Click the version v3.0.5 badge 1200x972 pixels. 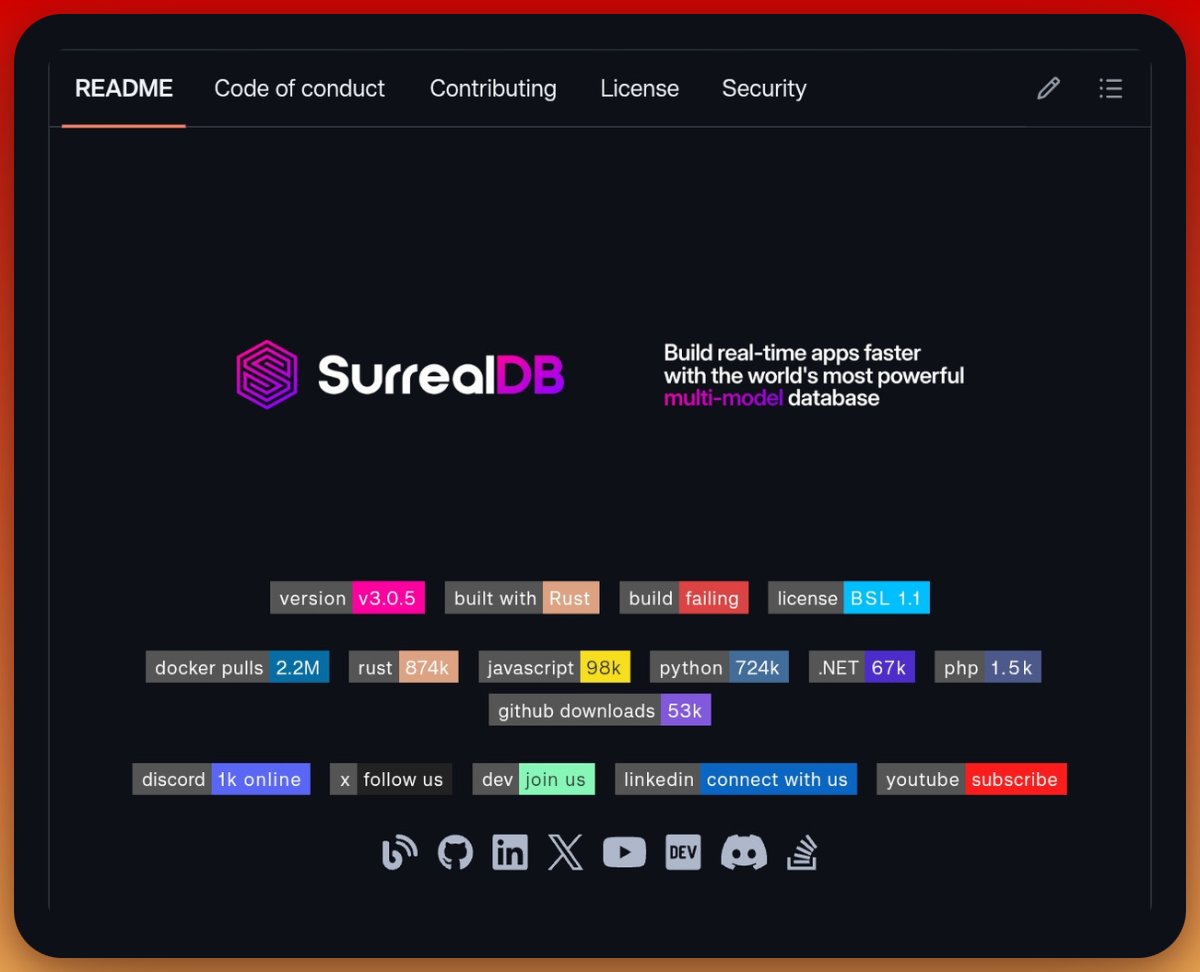pyautogui.click(x=347, y=598)
